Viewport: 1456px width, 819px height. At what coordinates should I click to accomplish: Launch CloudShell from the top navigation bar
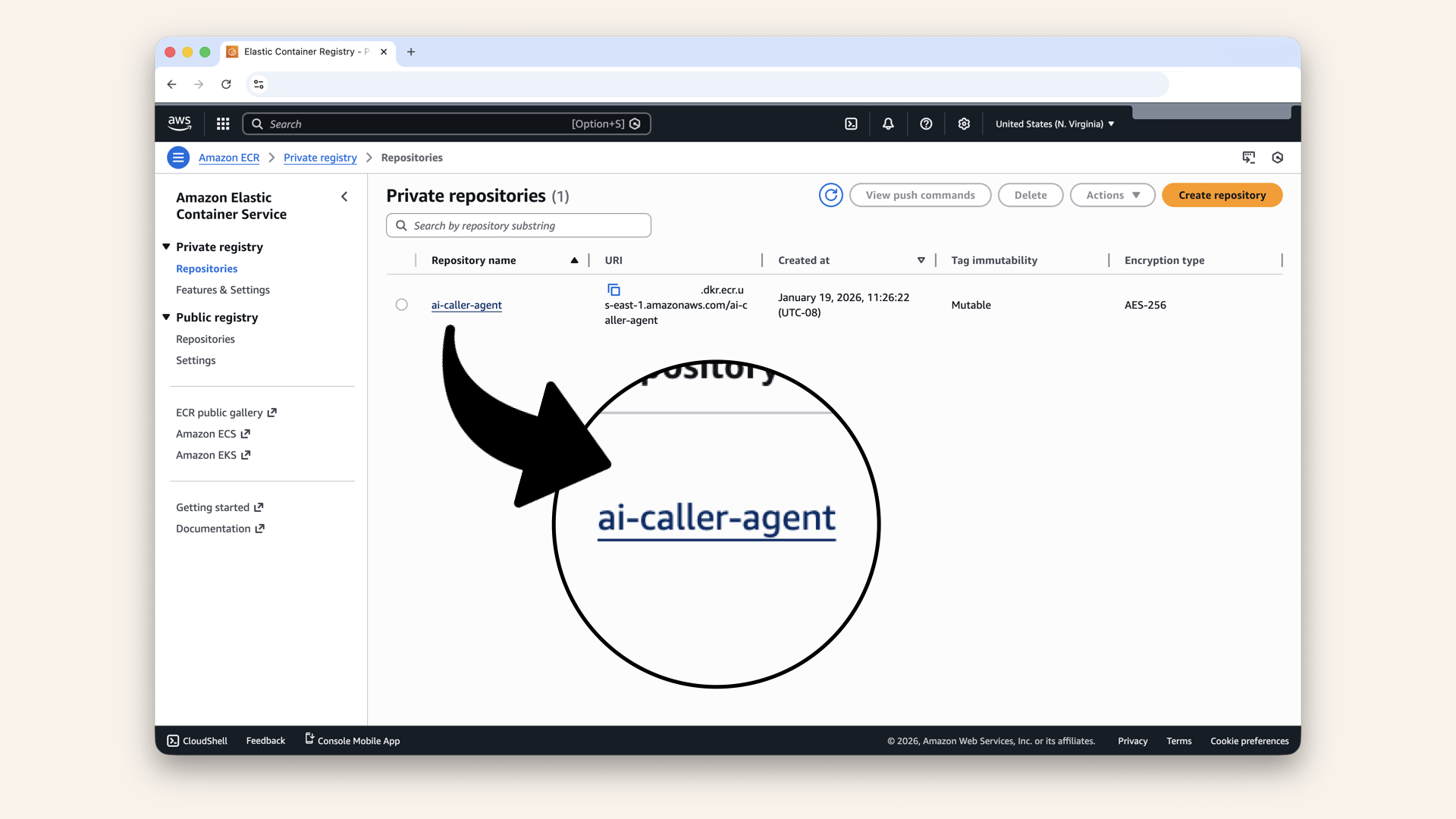coord(851,123)
